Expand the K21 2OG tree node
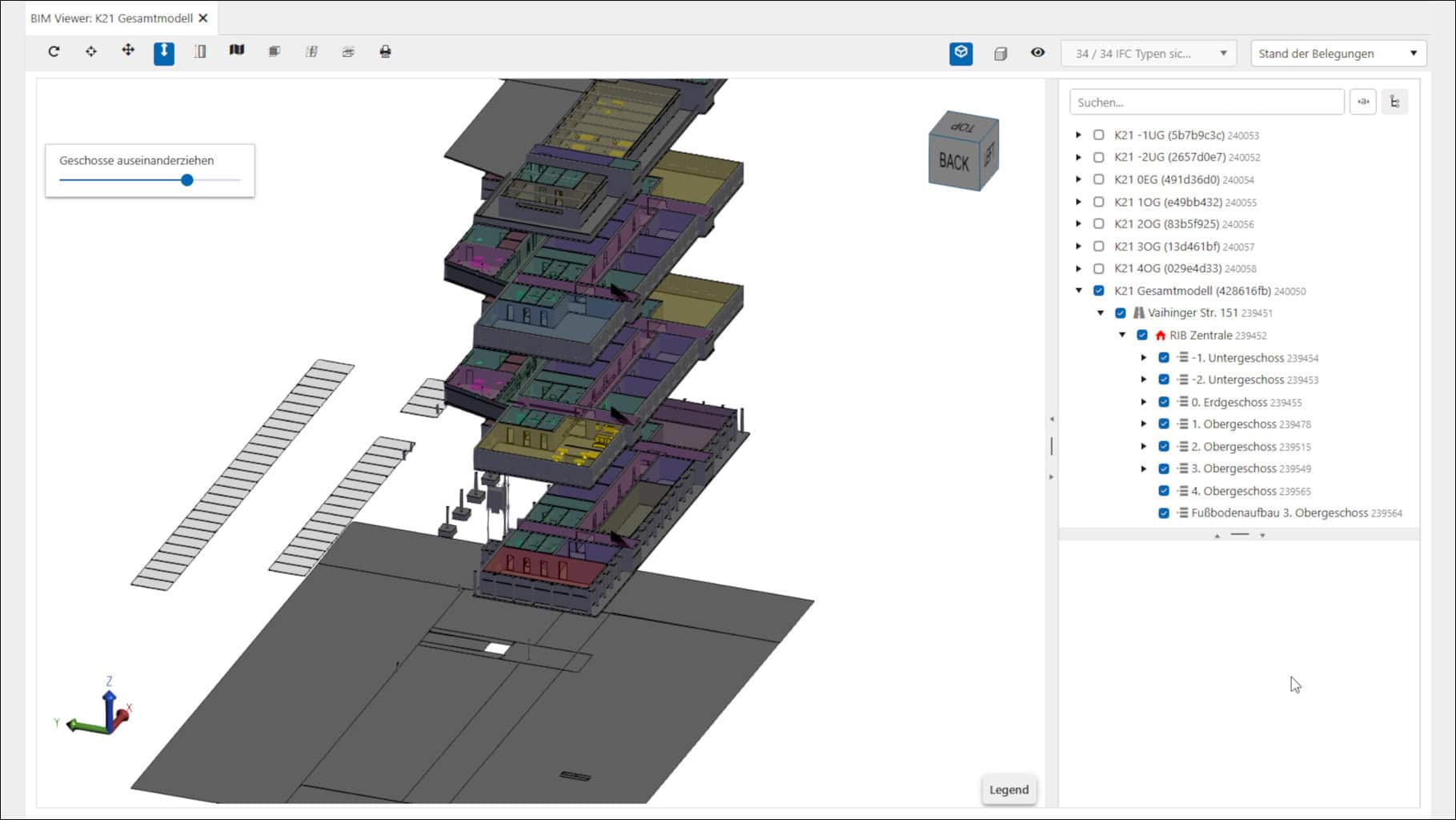Viewport: 1456px width, 820px height. coord(1079,224)
